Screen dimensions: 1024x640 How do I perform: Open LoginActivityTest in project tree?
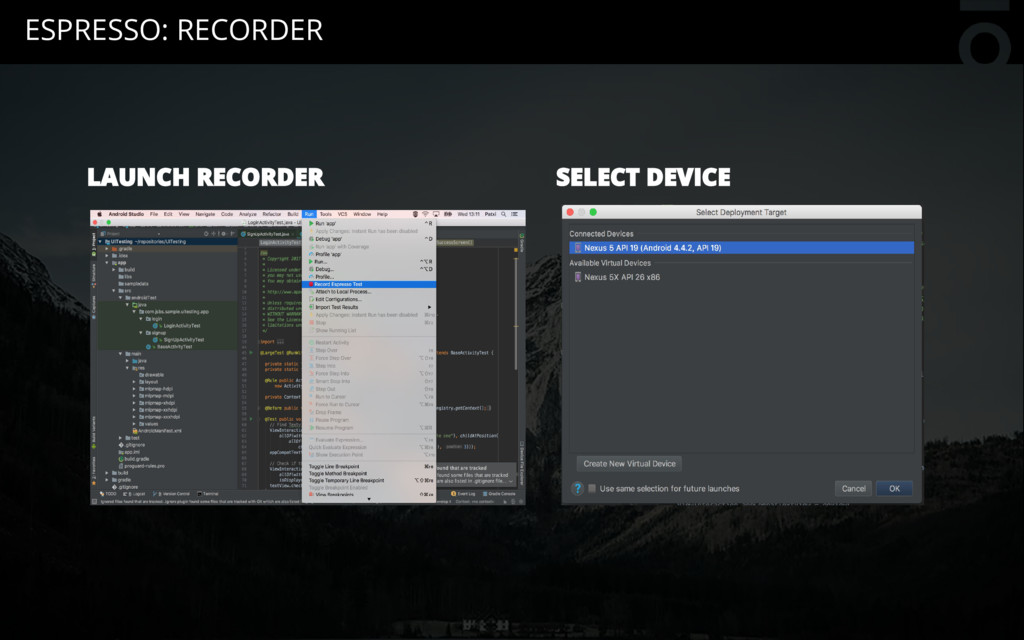182,326
